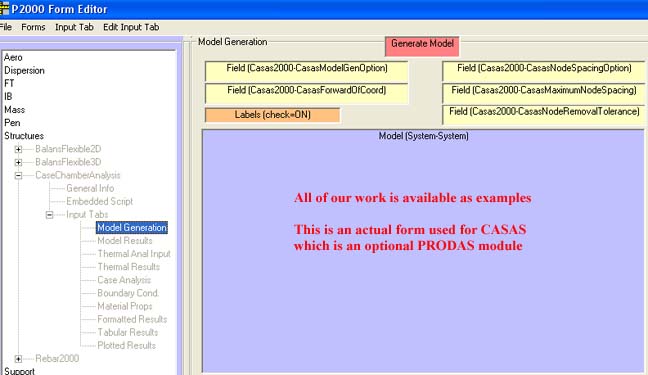
Task: Open the Edit Input Tab menu
Action: (131, 27)
